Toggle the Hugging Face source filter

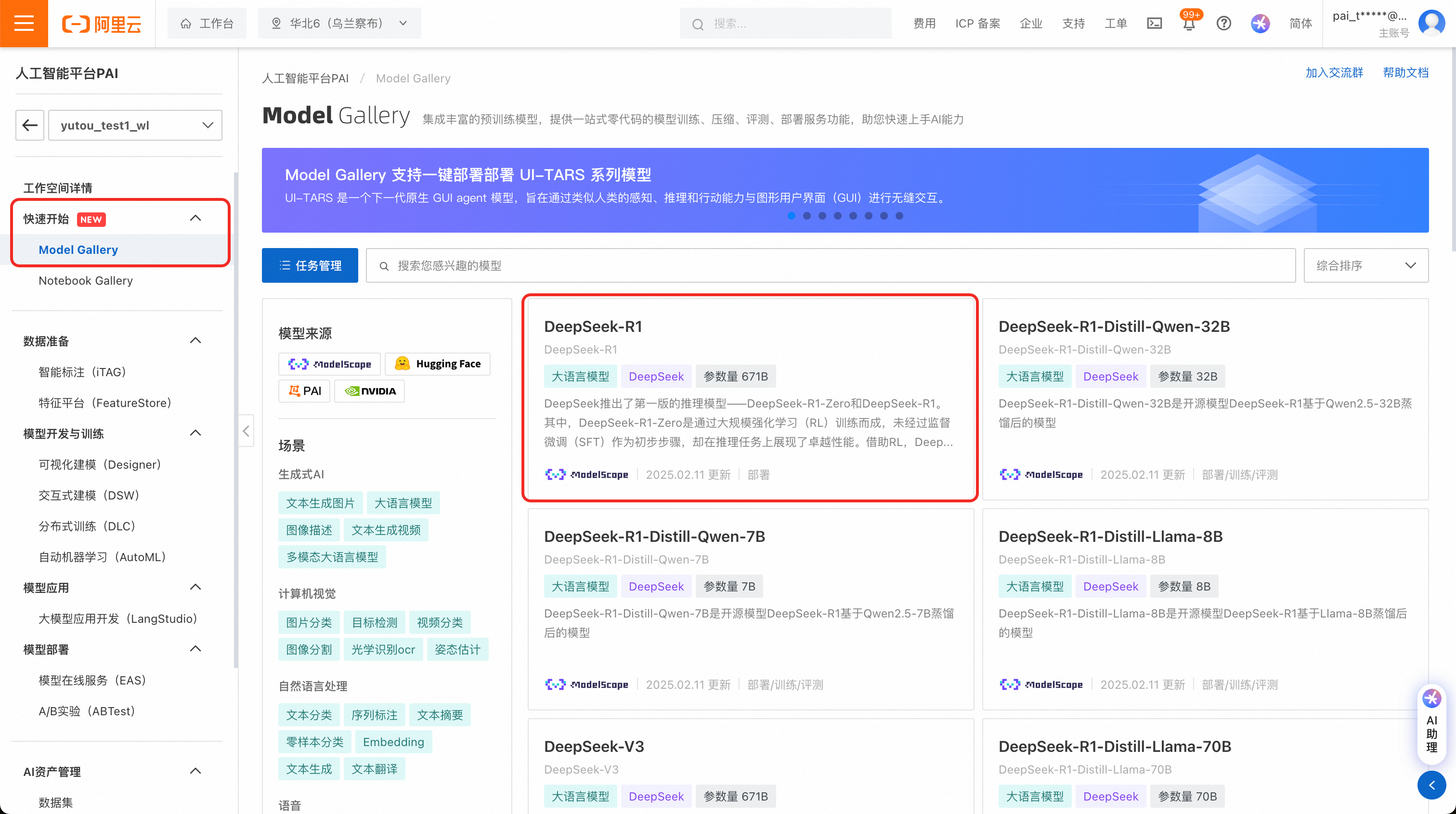click(438, 364)
